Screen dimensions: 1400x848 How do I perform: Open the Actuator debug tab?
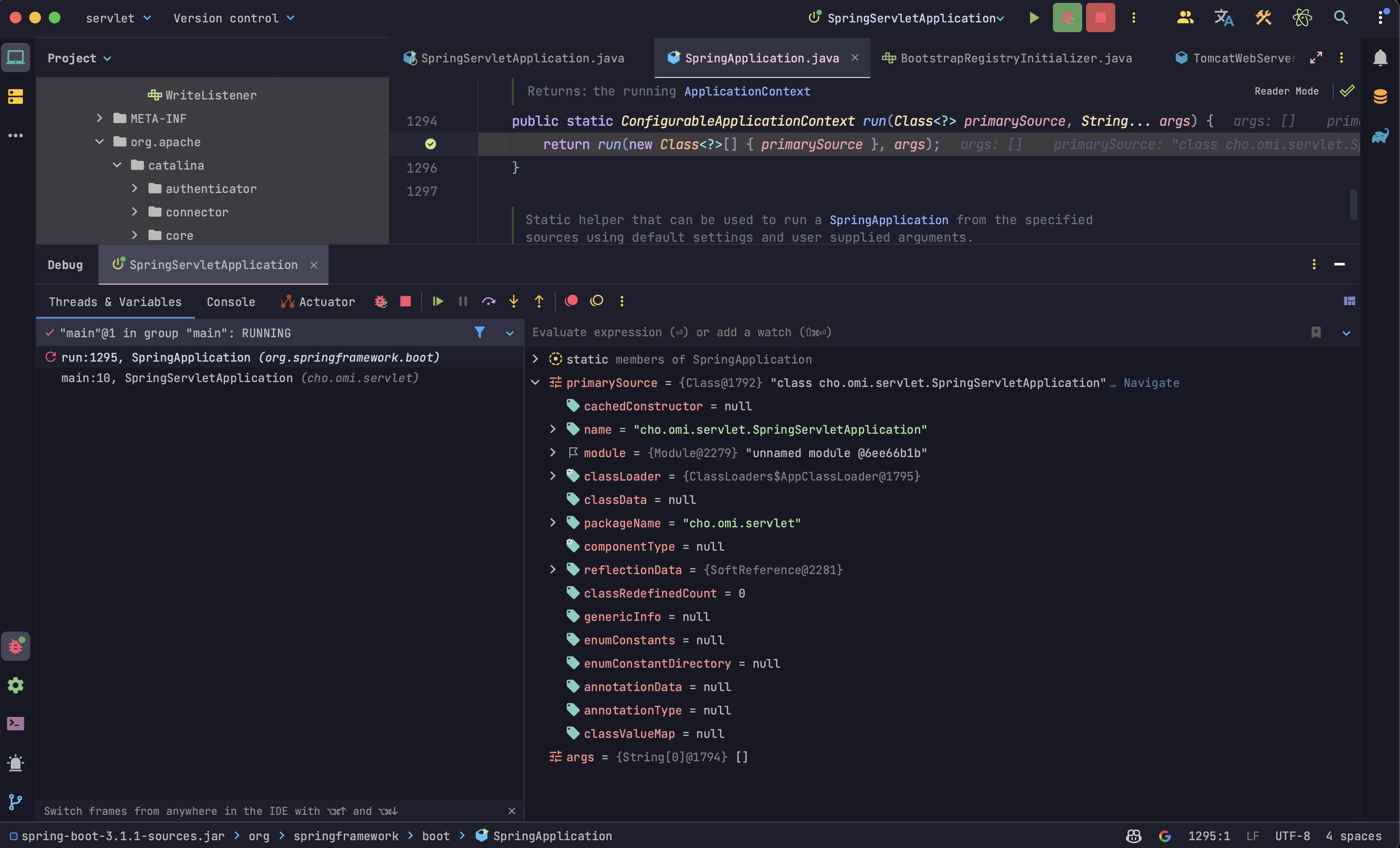tap(318, 302)
